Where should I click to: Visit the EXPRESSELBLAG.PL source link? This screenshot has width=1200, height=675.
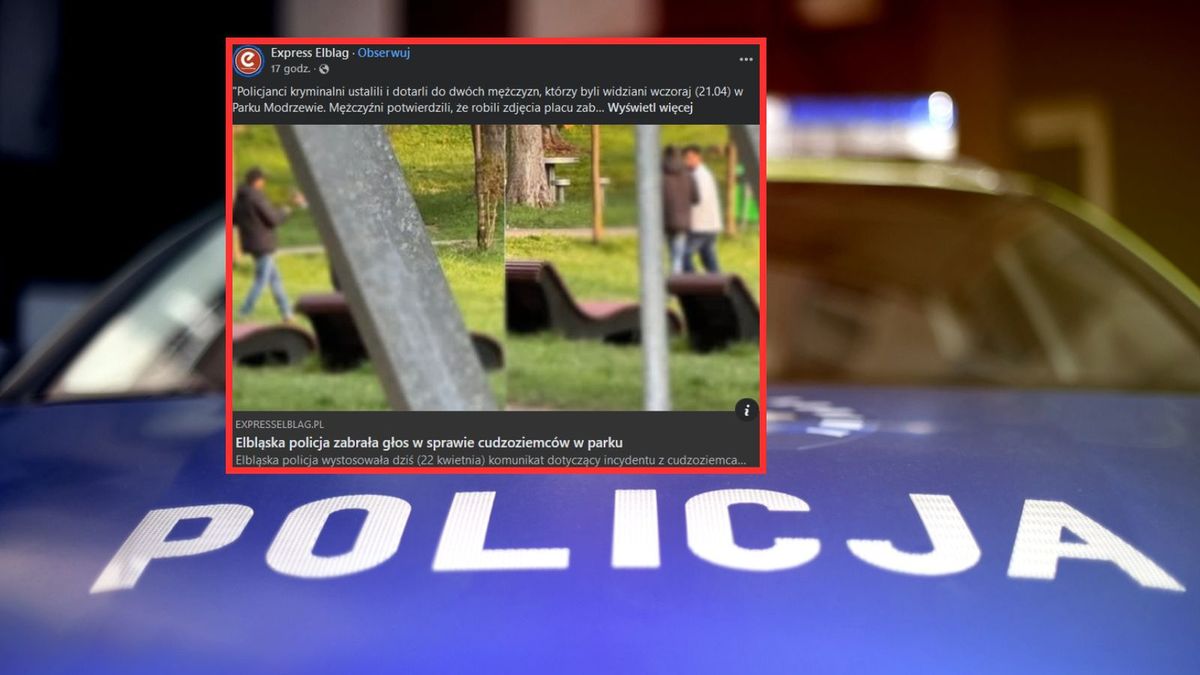pyautogui.click(x=282, y=424)
